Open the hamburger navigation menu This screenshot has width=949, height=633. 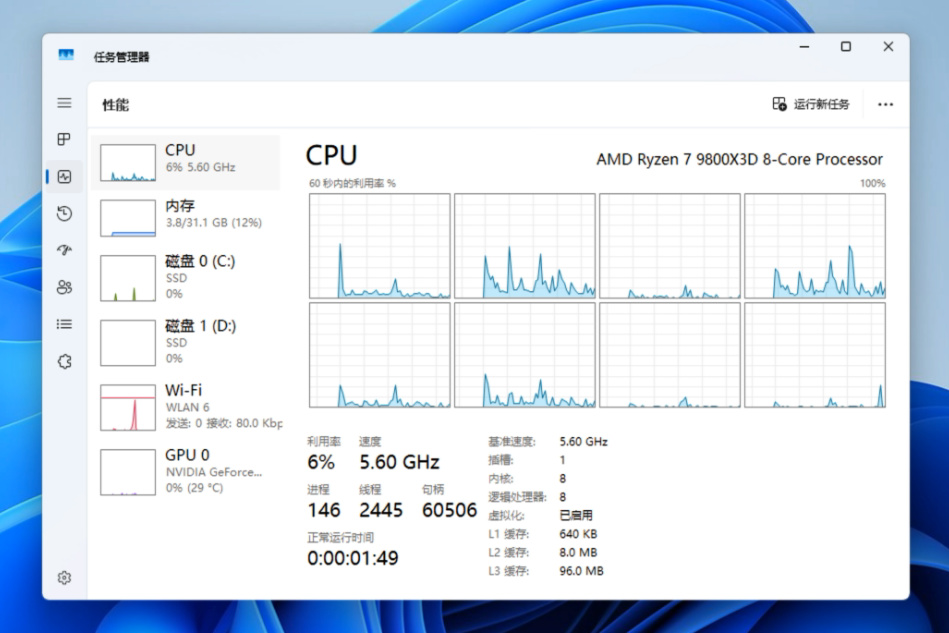(x=64, y=103)
